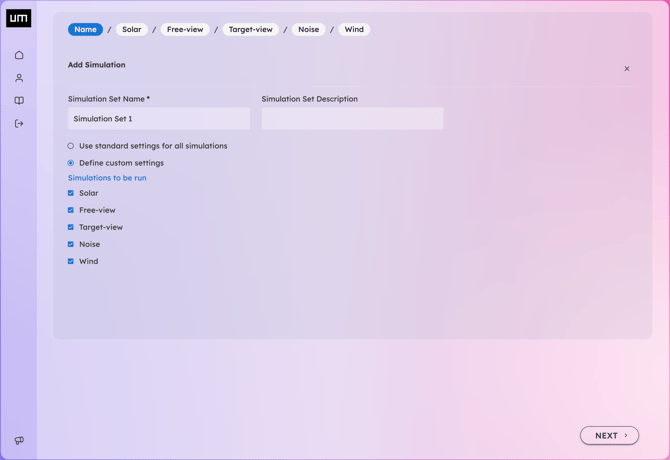This screenshot has height=460, width=670.
Task: Close the Add Simulation panel
Action: pos(626,69)
